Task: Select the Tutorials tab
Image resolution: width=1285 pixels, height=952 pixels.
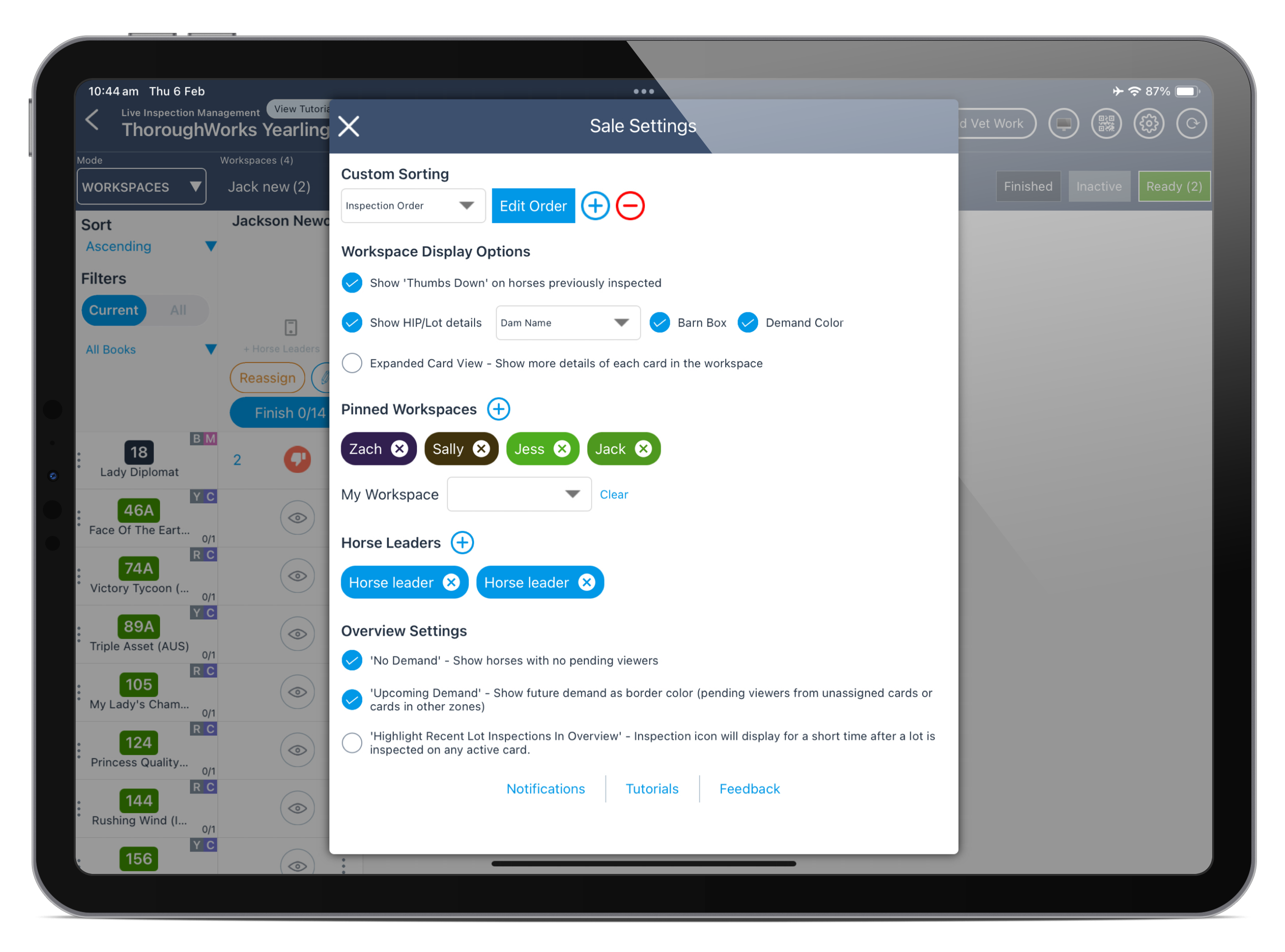Action: (x=650, y=788)
